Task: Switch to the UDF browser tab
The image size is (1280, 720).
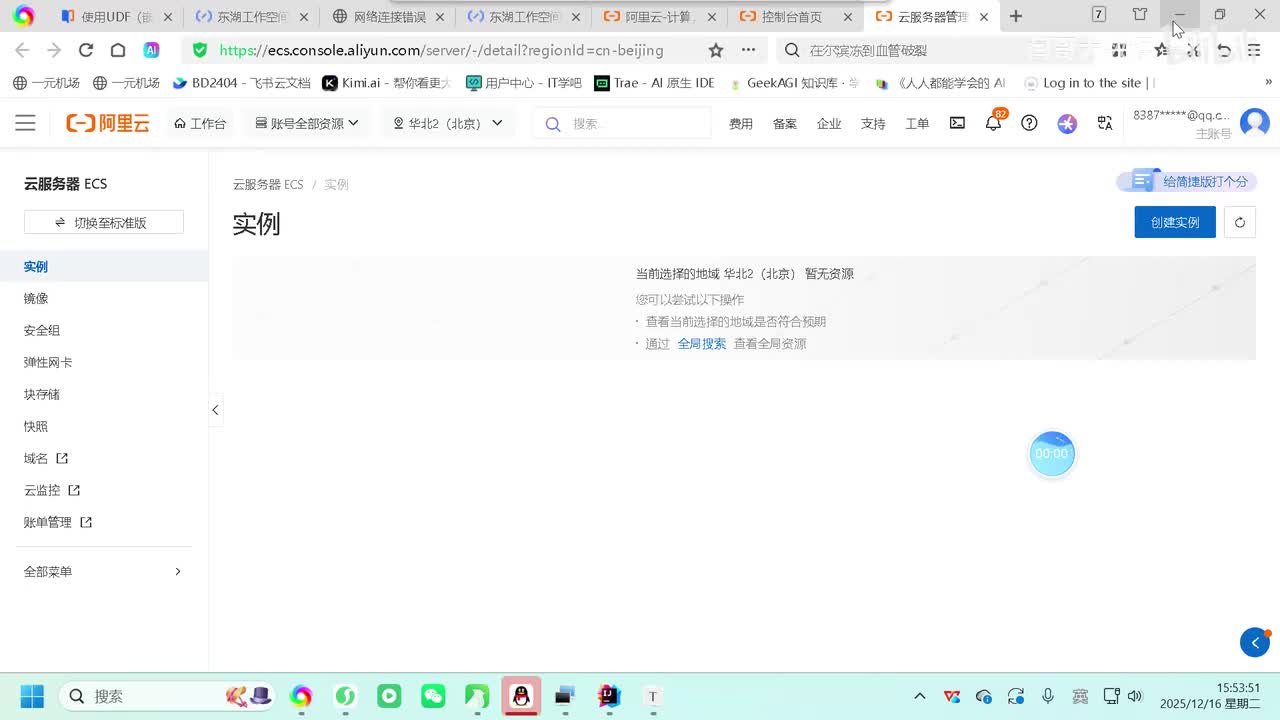Action: pyautogui.click(x=117, y=17)
